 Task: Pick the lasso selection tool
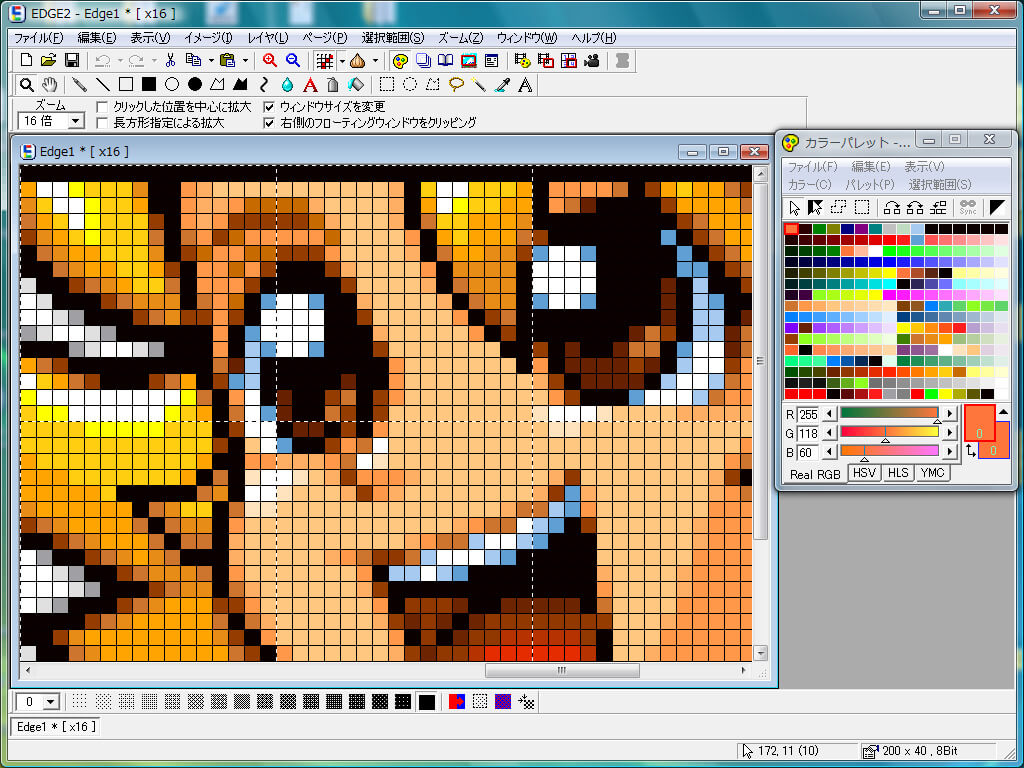click(x=456, y=84)
